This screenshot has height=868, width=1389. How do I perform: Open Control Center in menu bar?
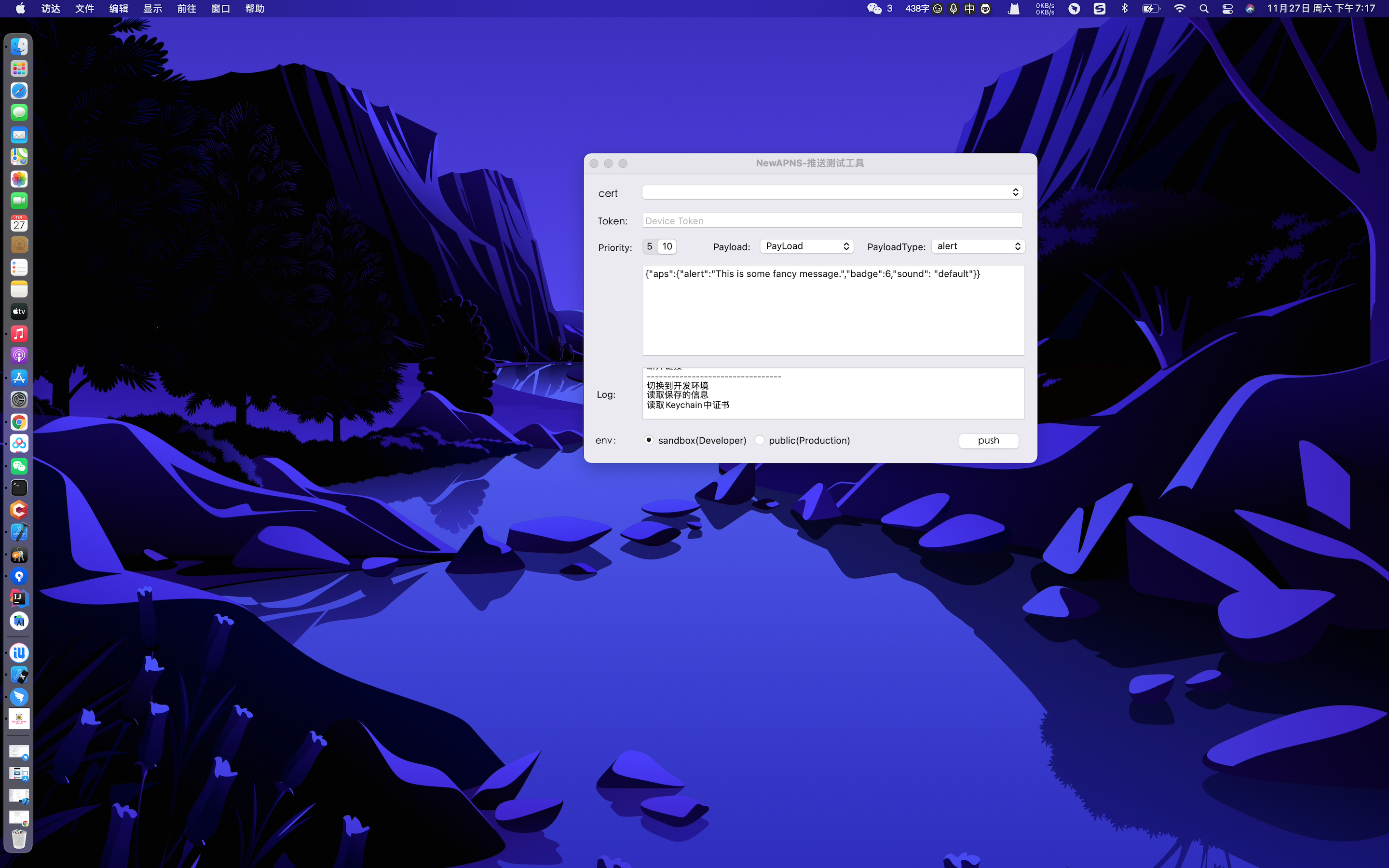1227,9
